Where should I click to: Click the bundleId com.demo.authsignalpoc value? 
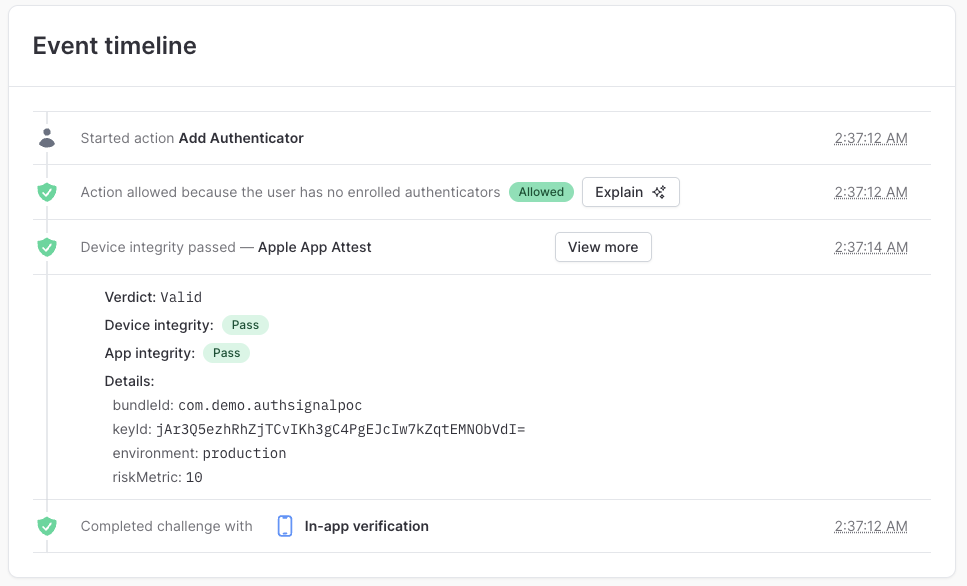click(270, 405)
